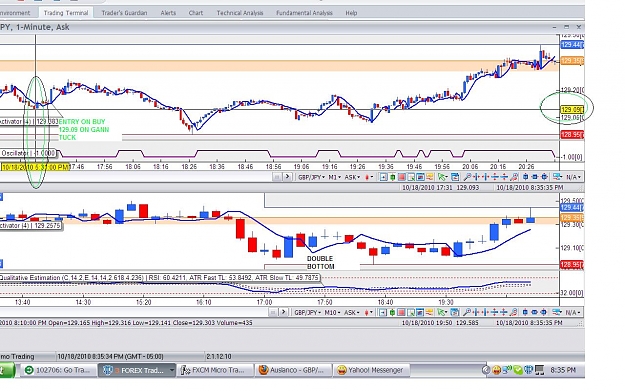Open the M1 timeframe dropdown
Image resolution: width=625 pixels, height=391 pixels.
334,177
